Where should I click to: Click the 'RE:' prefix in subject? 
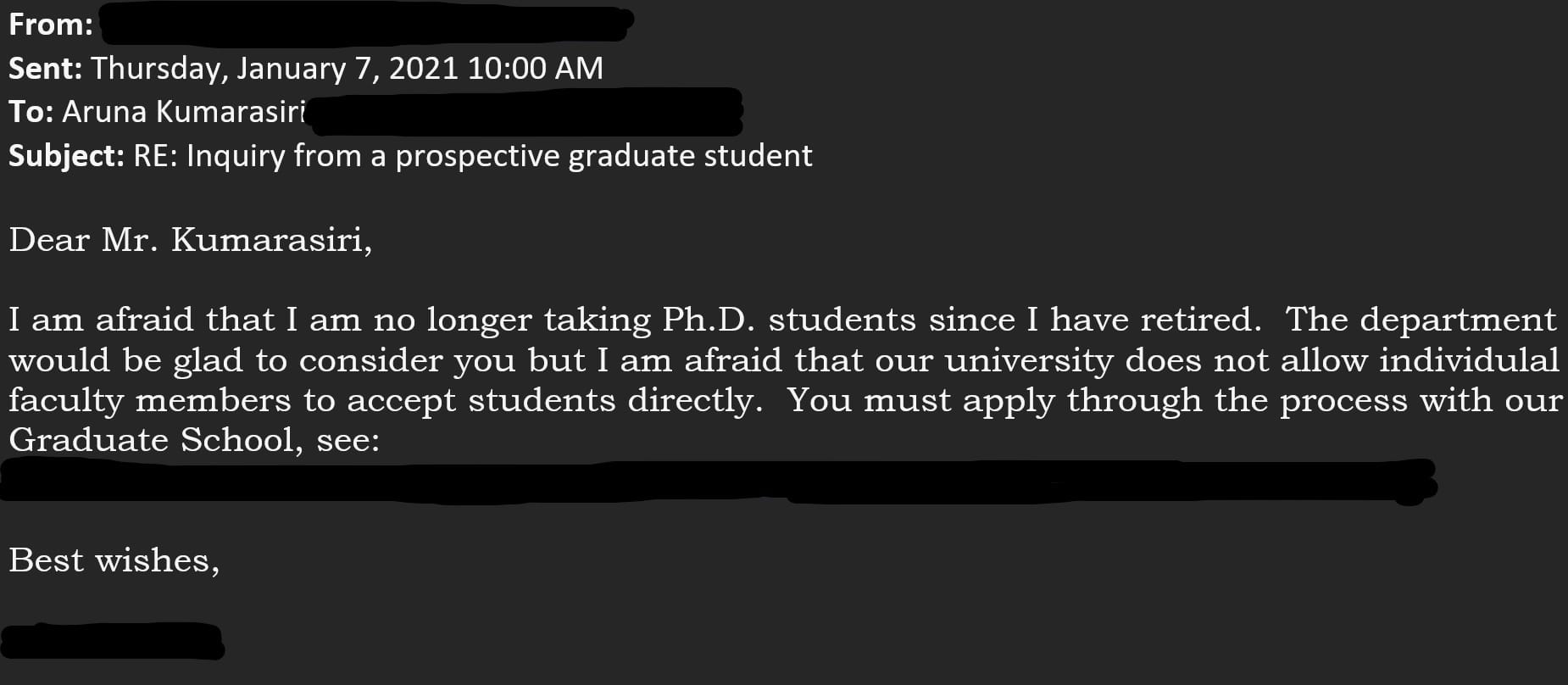pyautogui.click(x=155, y=156)
